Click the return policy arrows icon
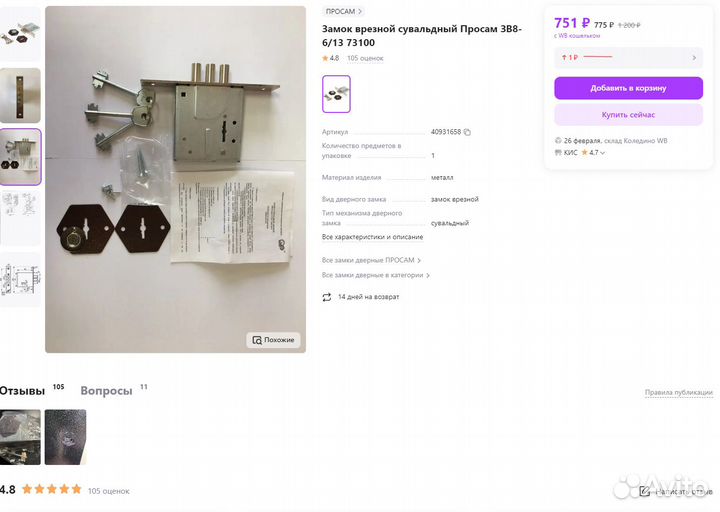Image resolution: width=720 pixels, height=512 pixels. tap(326, 297)
